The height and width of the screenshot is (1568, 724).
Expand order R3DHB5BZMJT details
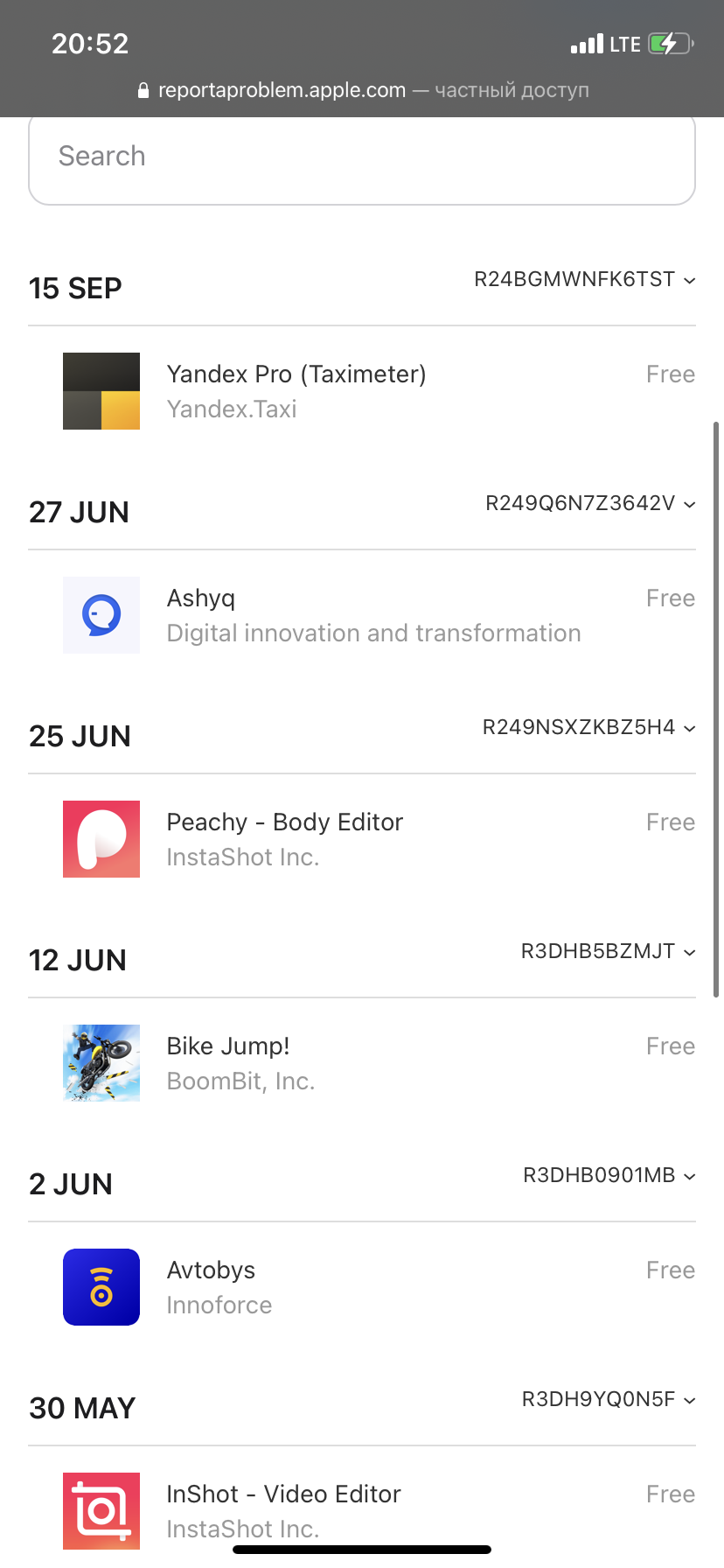tap(690, 952)
